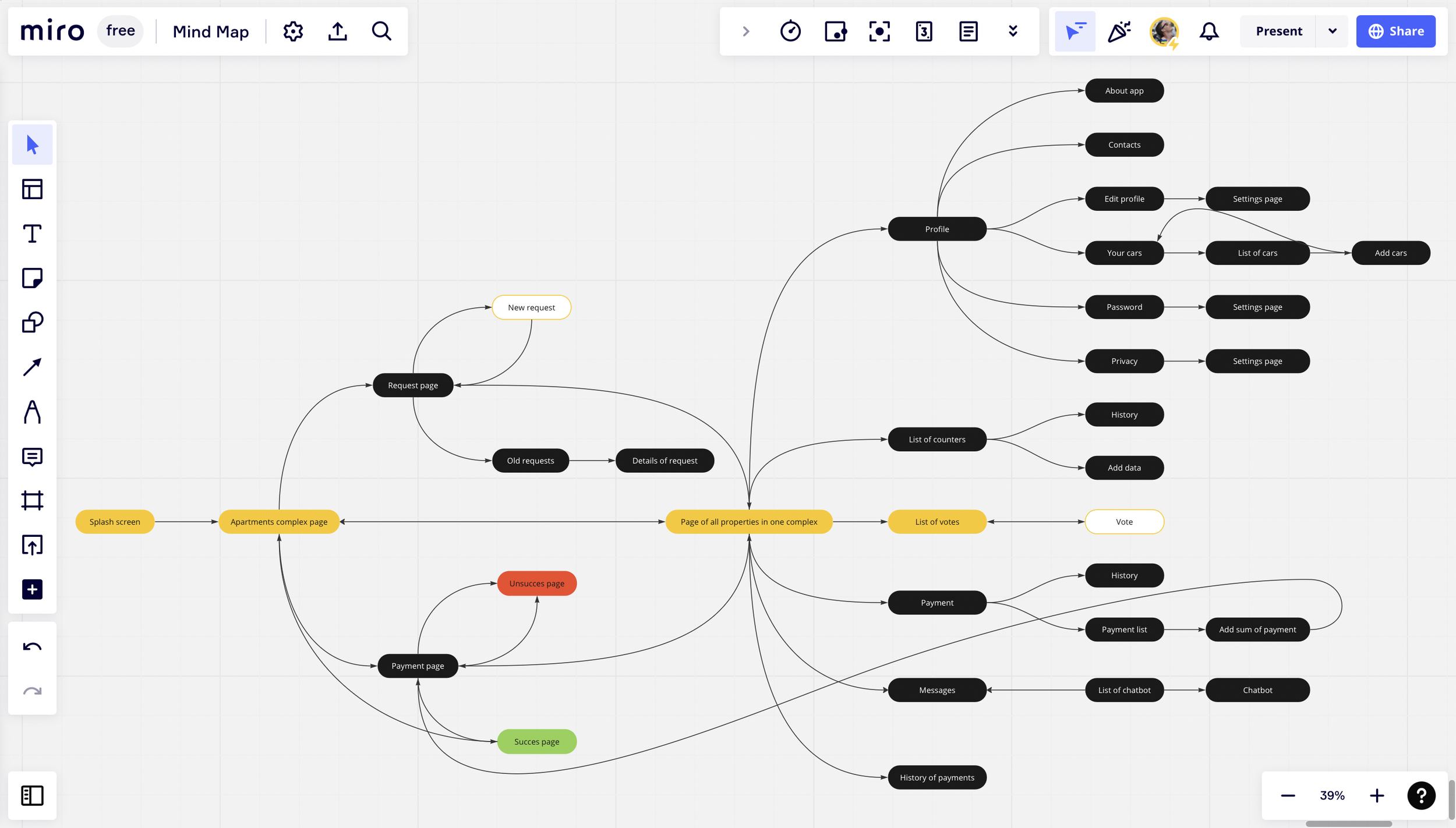1456x828 pixels.
Task: Select the pen drawing tool
Action: tap(32, 412)
